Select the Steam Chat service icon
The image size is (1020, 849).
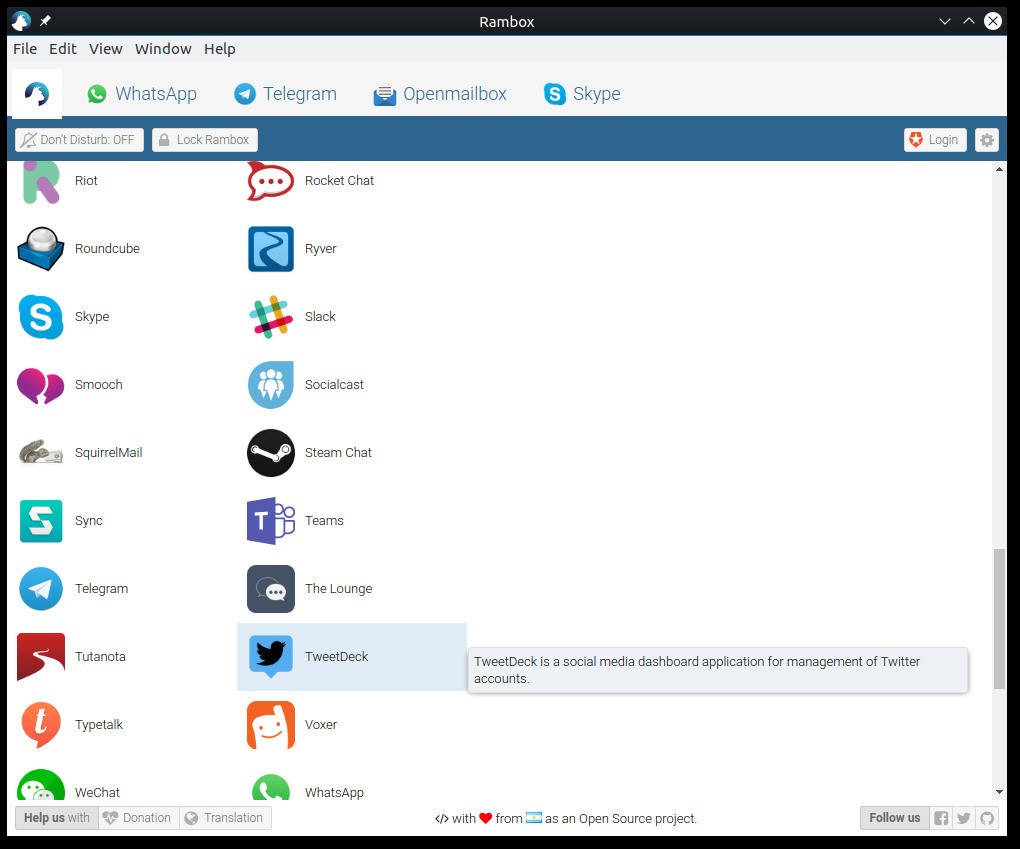click(271, 453)
